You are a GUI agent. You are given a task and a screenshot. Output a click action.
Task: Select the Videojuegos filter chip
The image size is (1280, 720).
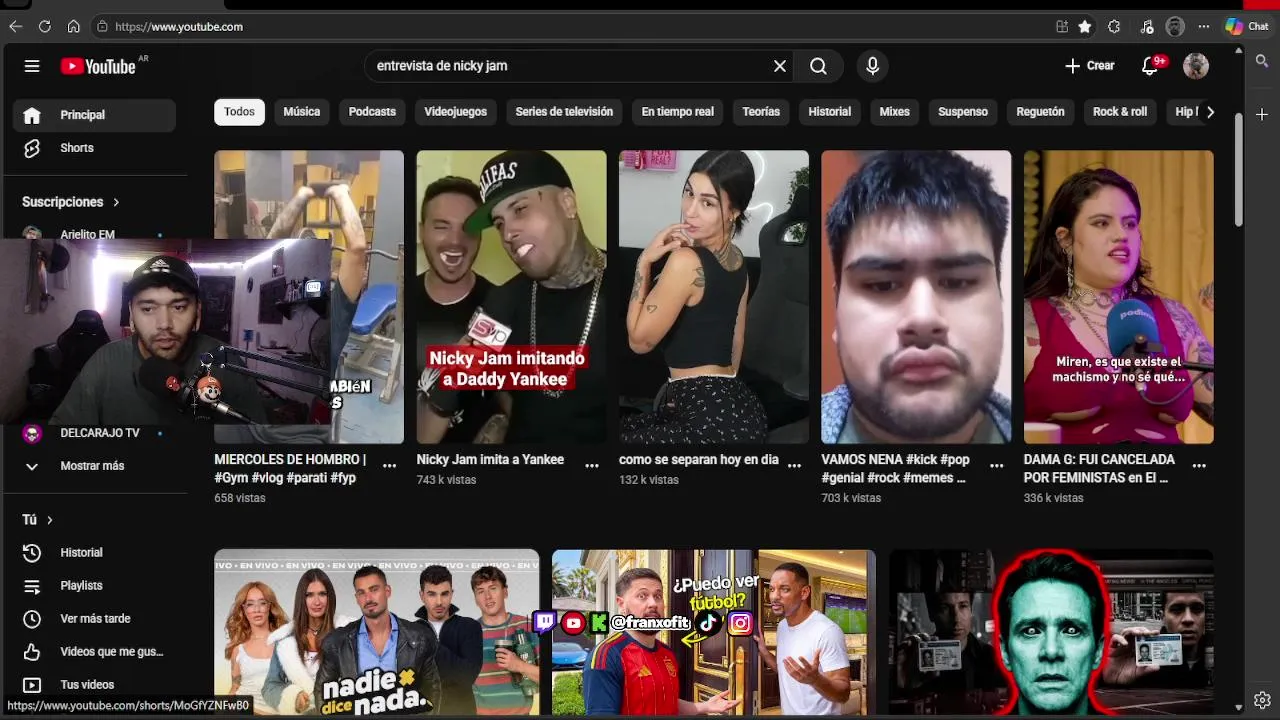pos(455,112)
